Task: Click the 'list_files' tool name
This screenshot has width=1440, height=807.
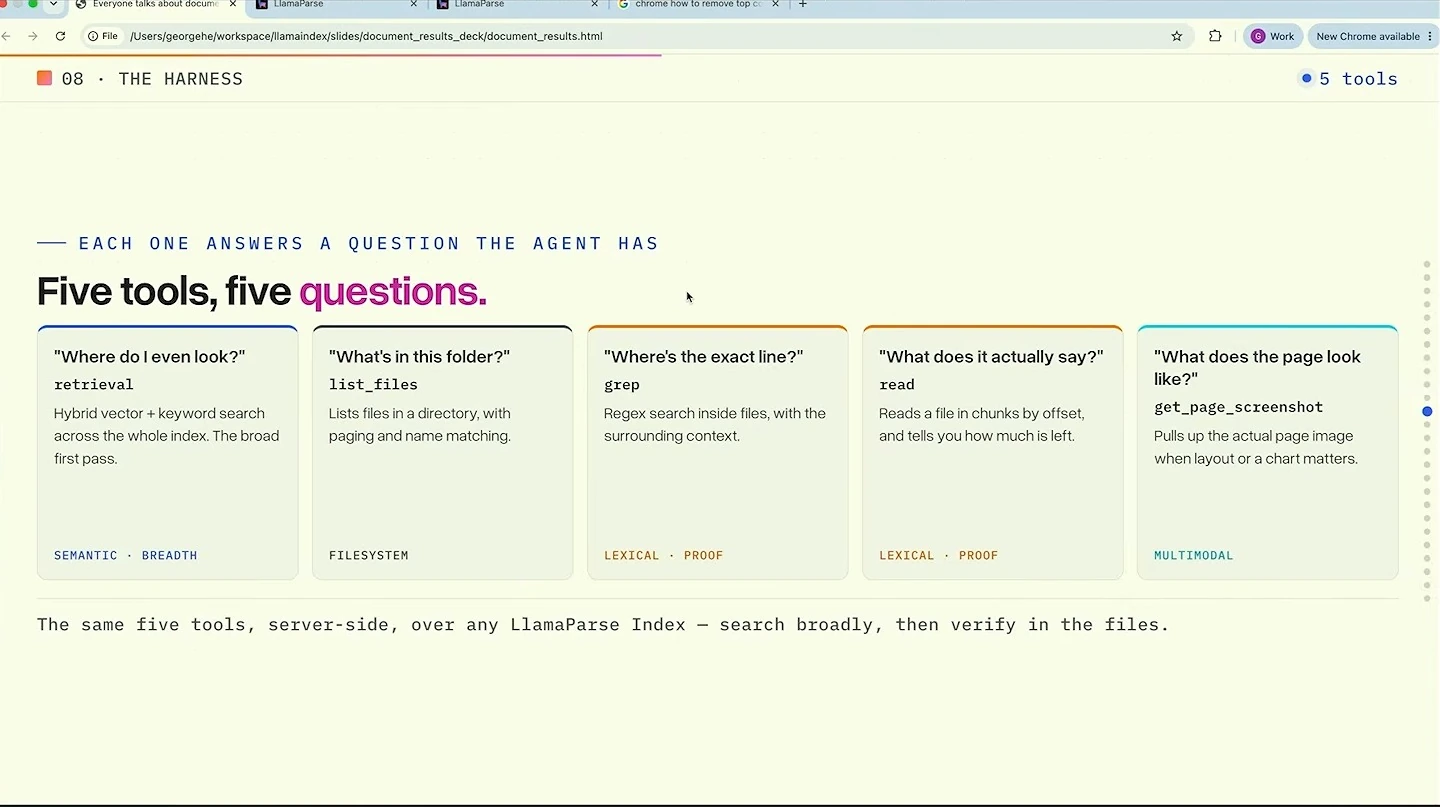Action: click(373, 385)
